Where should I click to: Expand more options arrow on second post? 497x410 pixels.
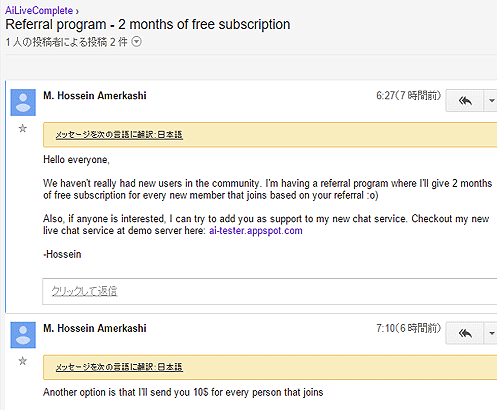click(491, 333)
